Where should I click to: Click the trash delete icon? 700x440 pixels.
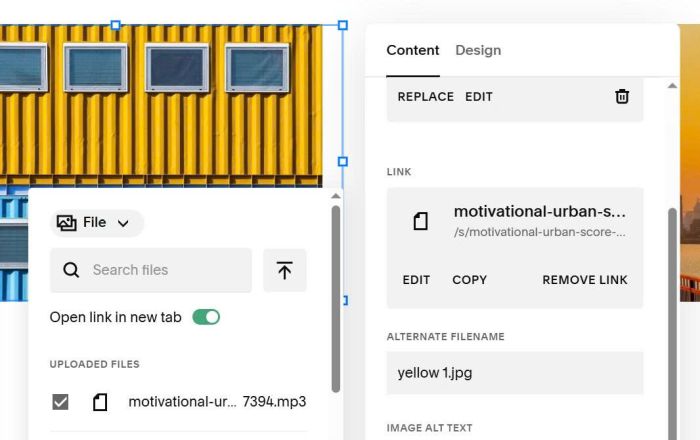(622, 97)
